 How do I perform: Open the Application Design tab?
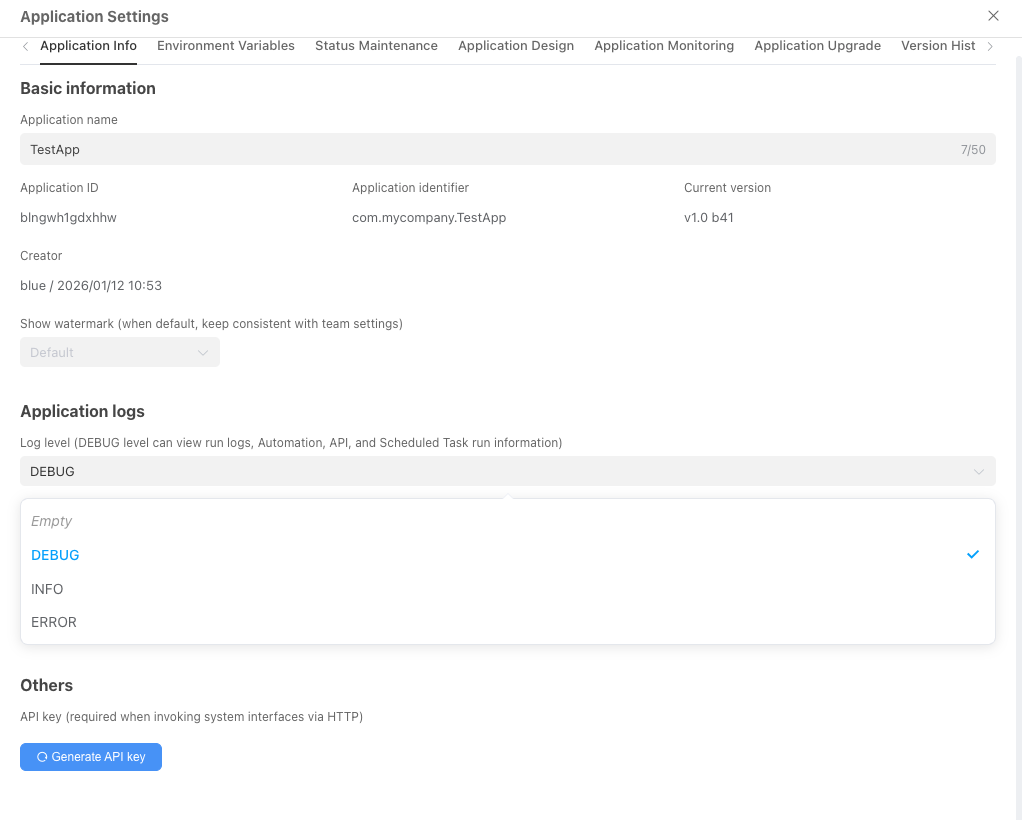[x=516, y=45]
